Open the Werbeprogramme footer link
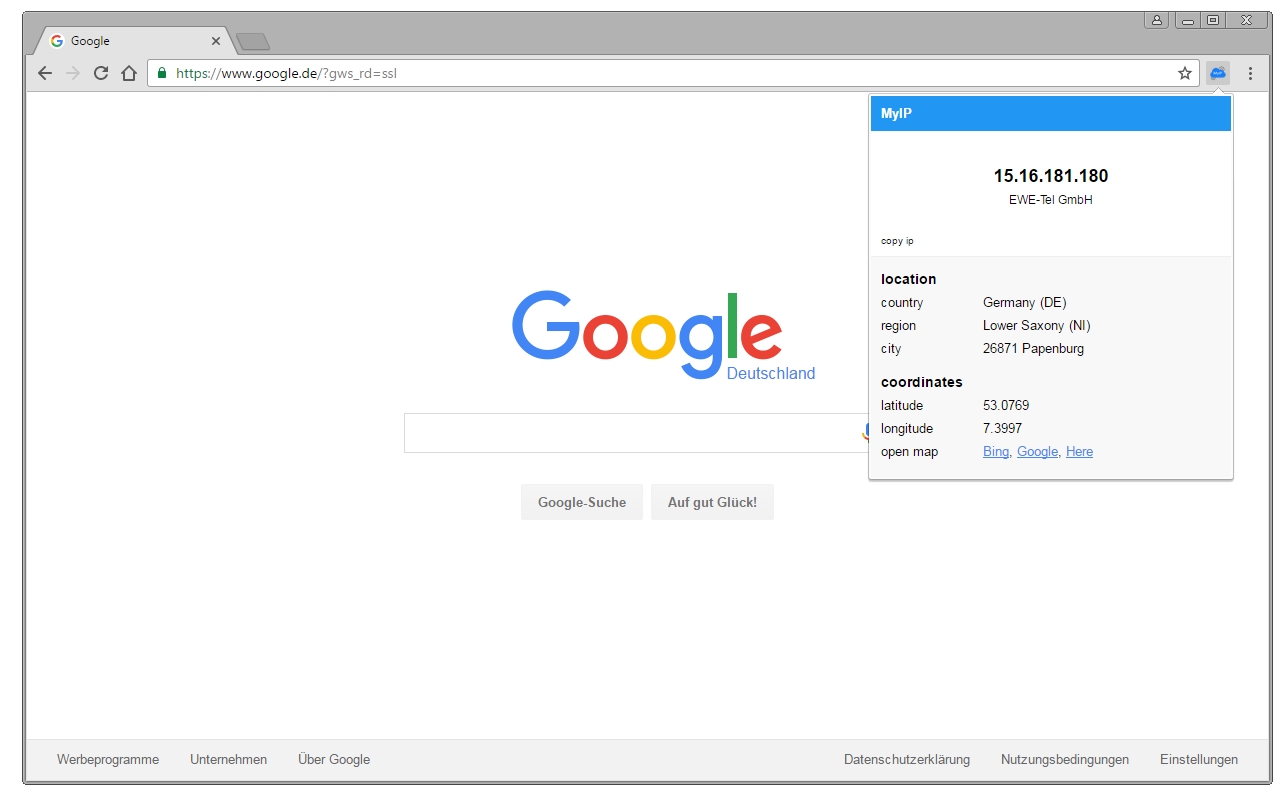1280x800 pixels. [x=108, y=760]
